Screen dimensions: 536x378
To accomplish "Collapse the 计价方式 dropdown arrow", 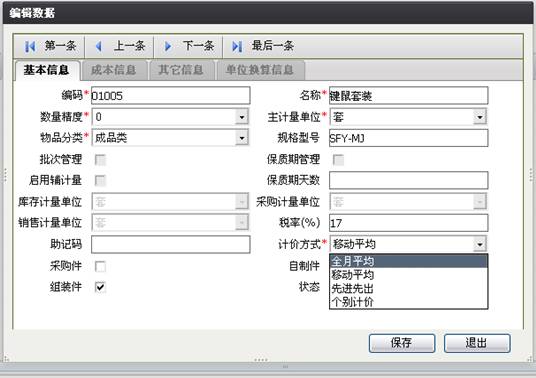I will 480,244.
